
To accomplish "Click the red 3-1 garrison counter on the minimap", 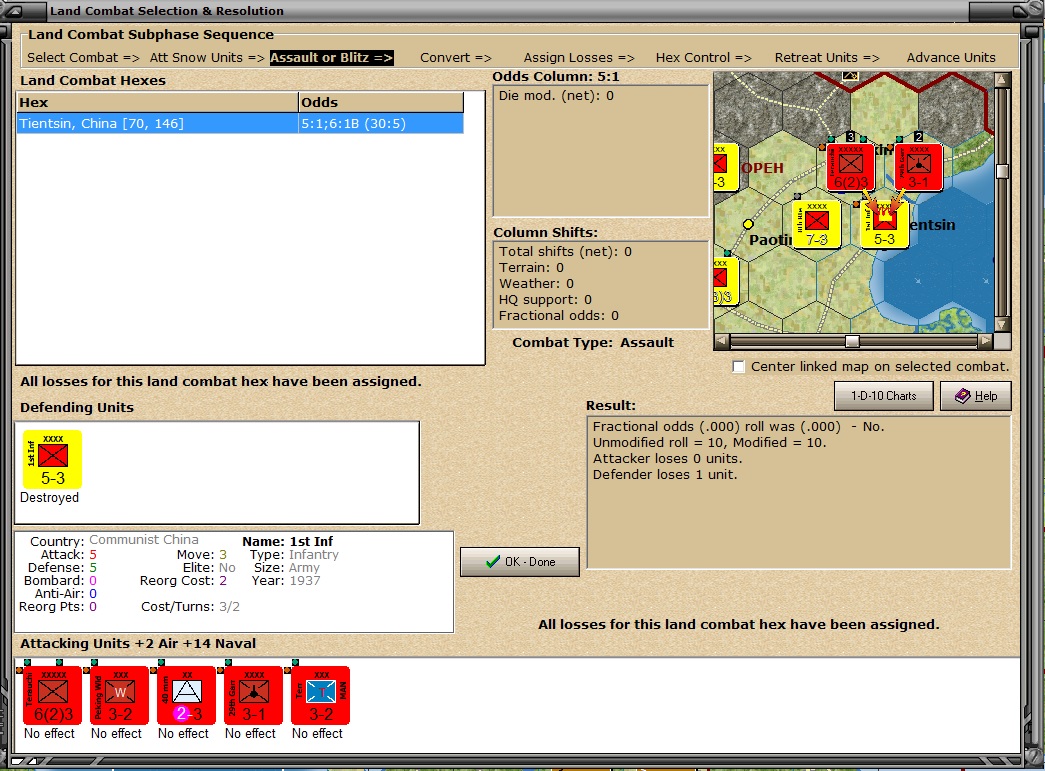I will tap(918, 168).
